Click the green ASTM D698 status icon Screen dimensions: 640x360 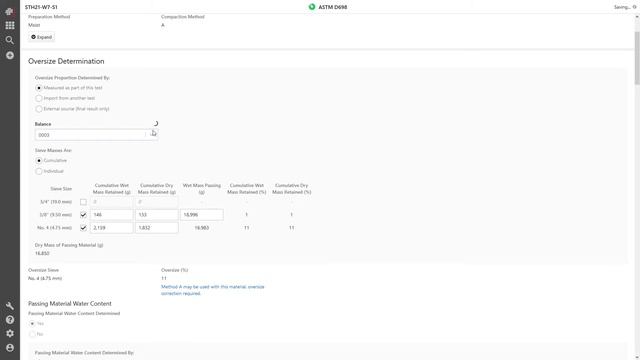point(312,7)
